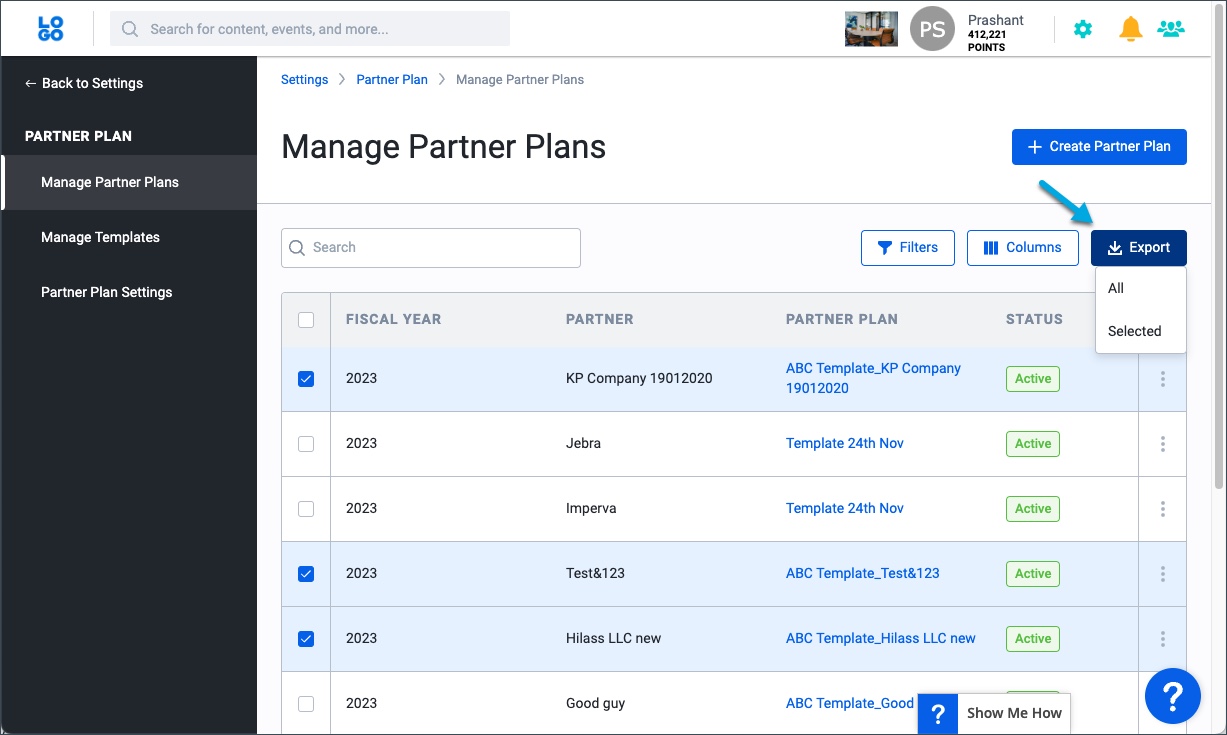This screenshot has width=1227, height=735.
Task: Click the magnifier icon in the top search bar
Action: tap(129, 29)
